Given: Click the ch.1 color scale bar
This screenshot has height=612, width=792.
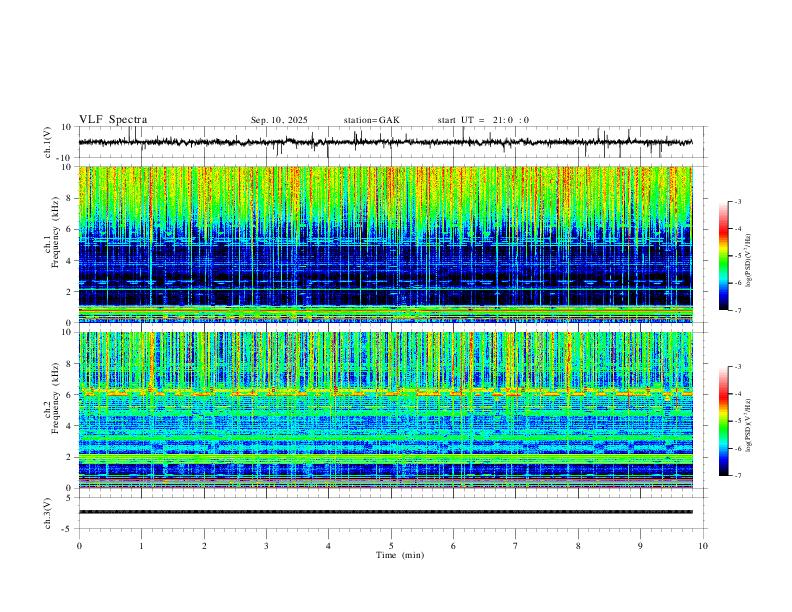Looking at the screenshot, I should 723,256.
